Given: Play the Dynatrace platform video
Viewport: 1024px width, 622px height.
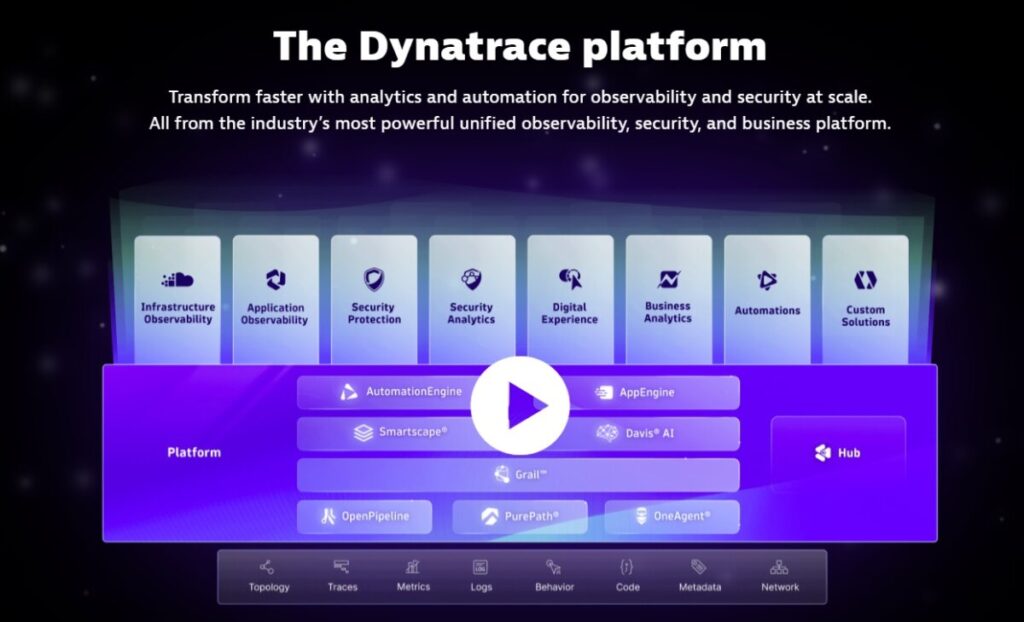Looking at the screenshot, I should [x=521, y=404].
